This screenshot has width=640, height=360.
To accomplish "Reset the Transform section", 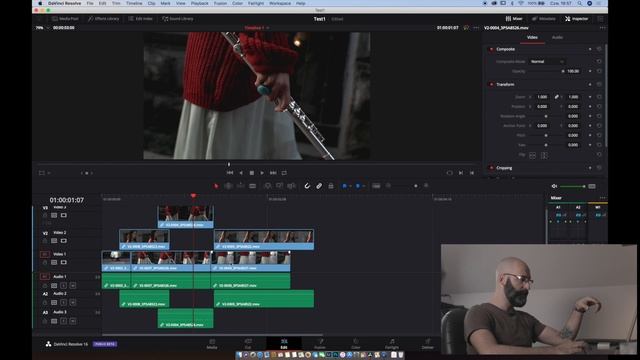I will click(599, 84).
